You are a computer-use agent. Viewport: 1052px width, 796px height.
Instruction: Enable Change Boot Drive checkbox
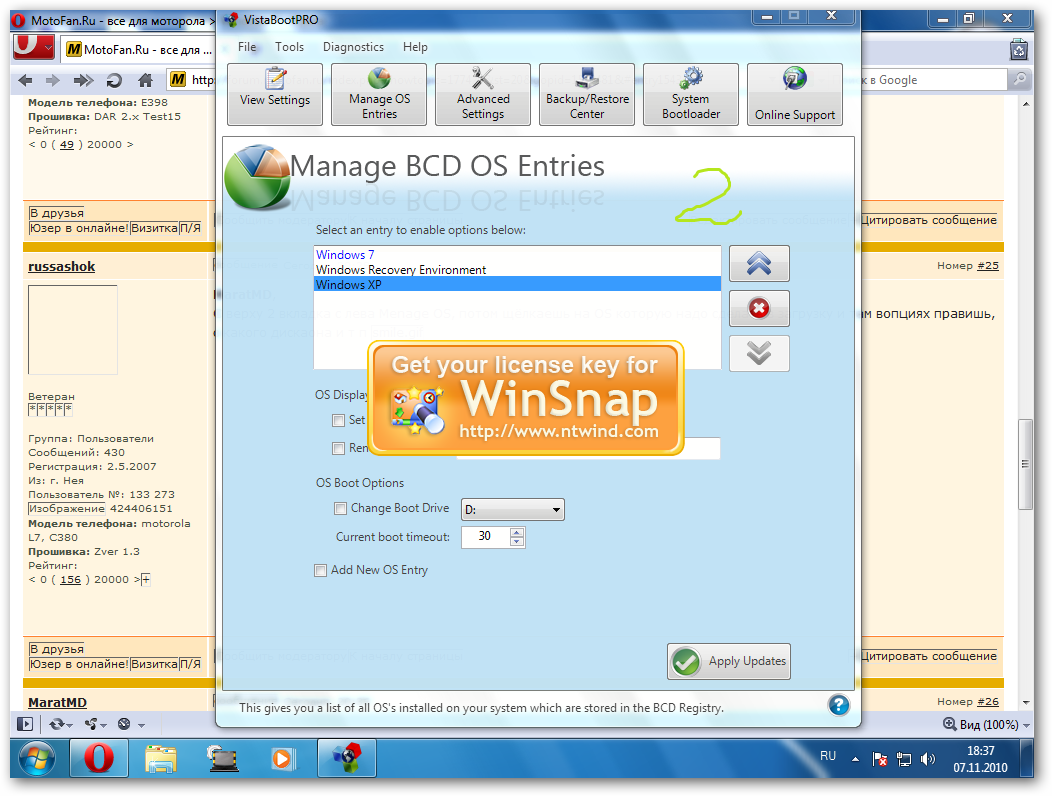tap(340, 508)
